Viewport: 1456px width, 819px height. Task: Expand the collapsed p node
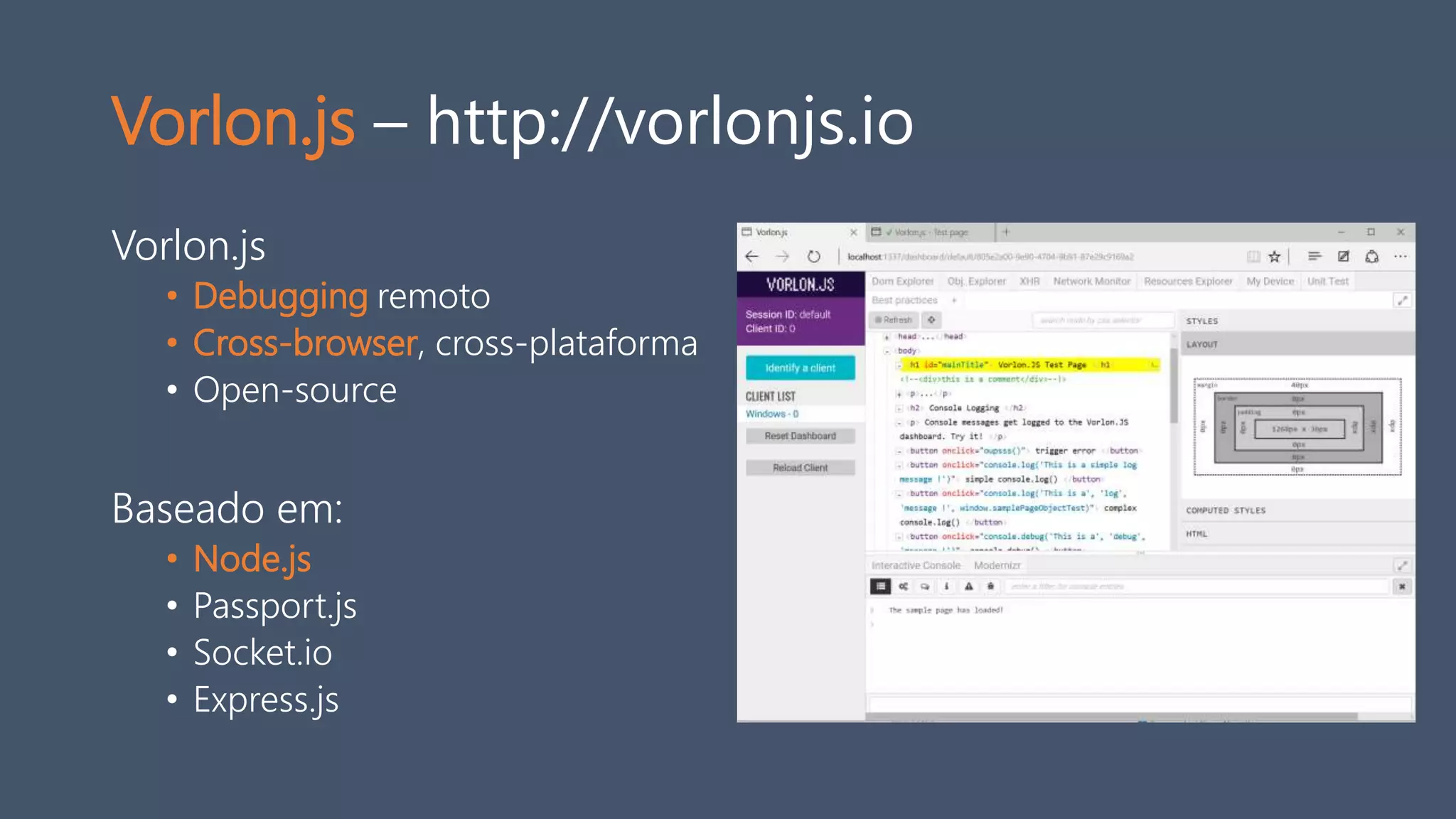point(899,394)
